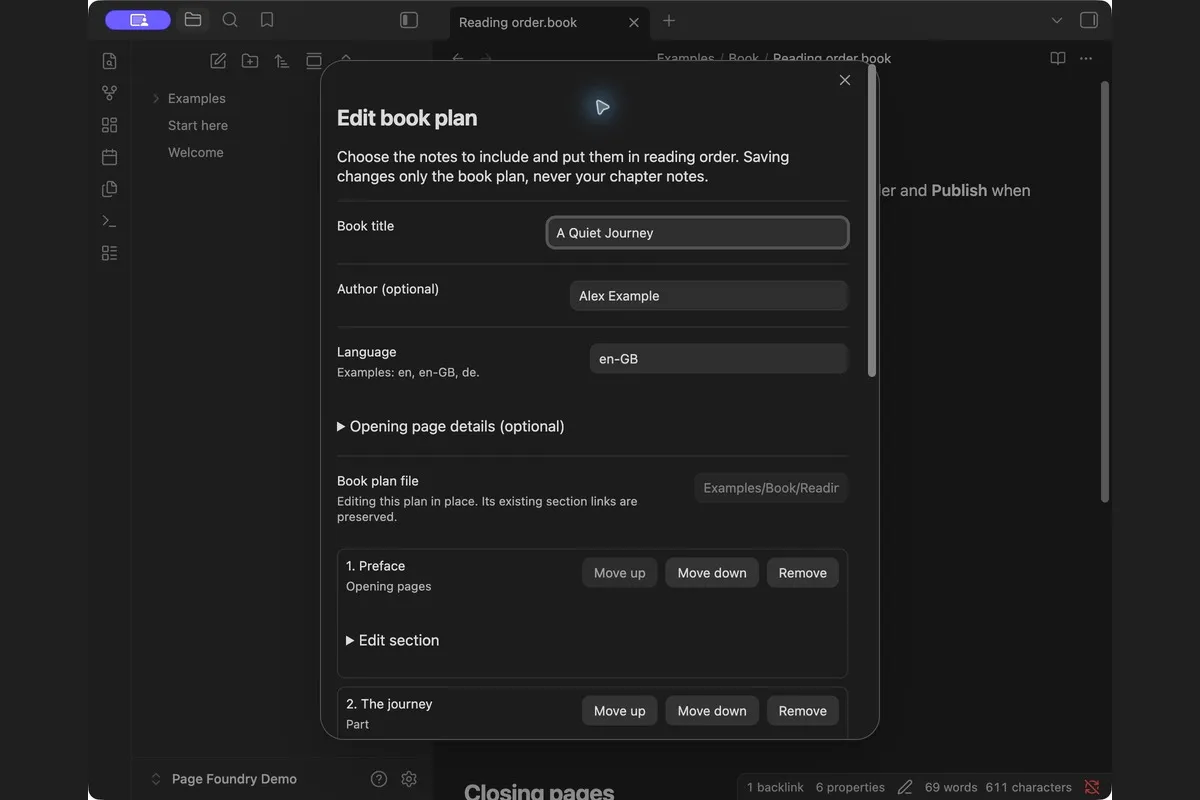Click Move down for Preface

712,573
